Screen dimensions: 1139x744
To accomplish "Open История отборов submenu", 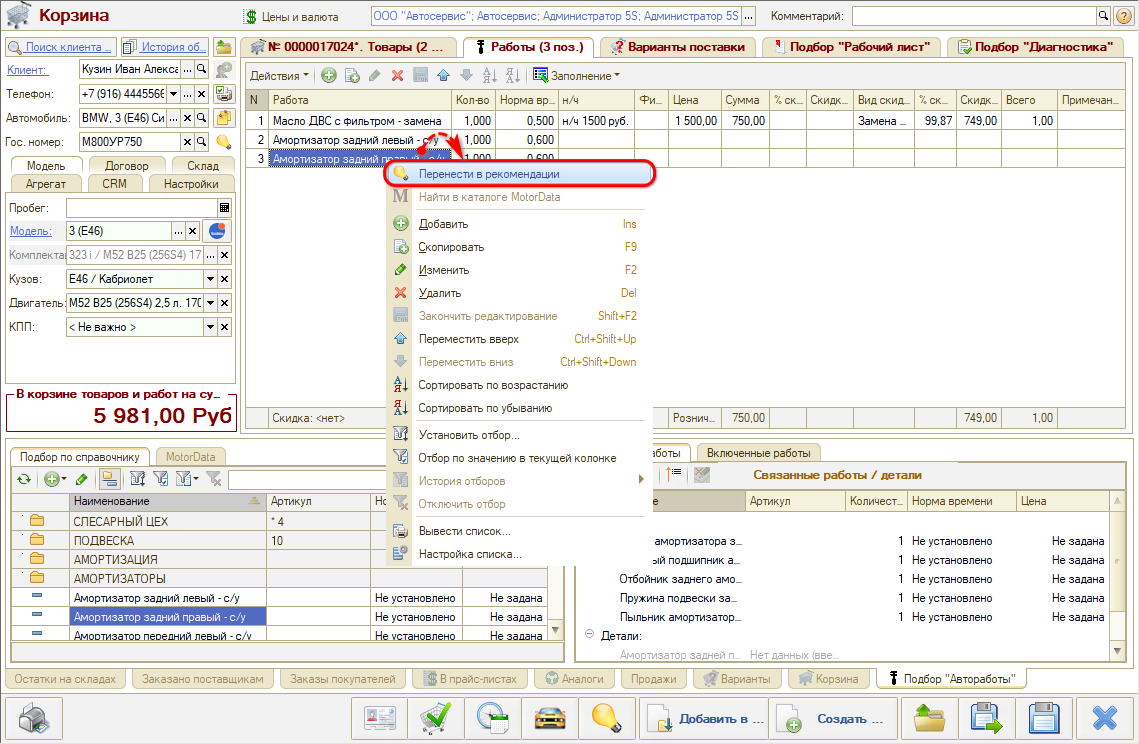I will click(x=518, y=481).
